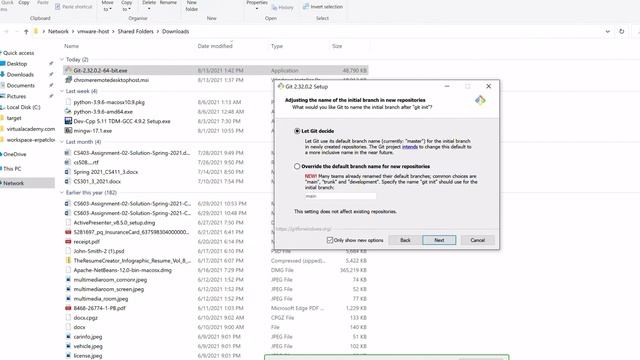Open the Properties dropdown in ribbon
The height and width of the screenshot is (360, 640).
(257, 5)
